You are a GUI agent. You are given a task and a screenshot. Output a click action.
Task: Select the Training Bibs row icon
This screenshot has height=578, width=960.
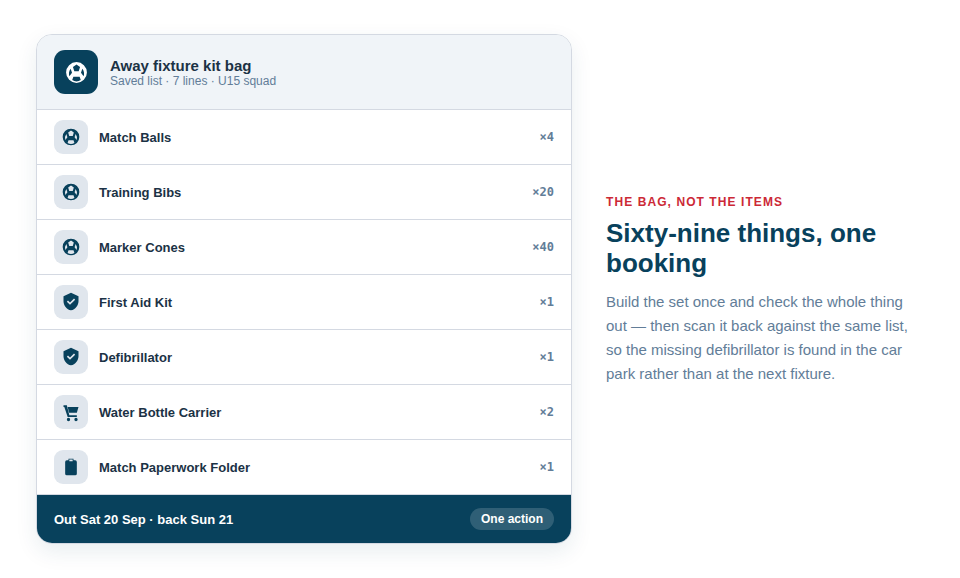coord(71,192)
